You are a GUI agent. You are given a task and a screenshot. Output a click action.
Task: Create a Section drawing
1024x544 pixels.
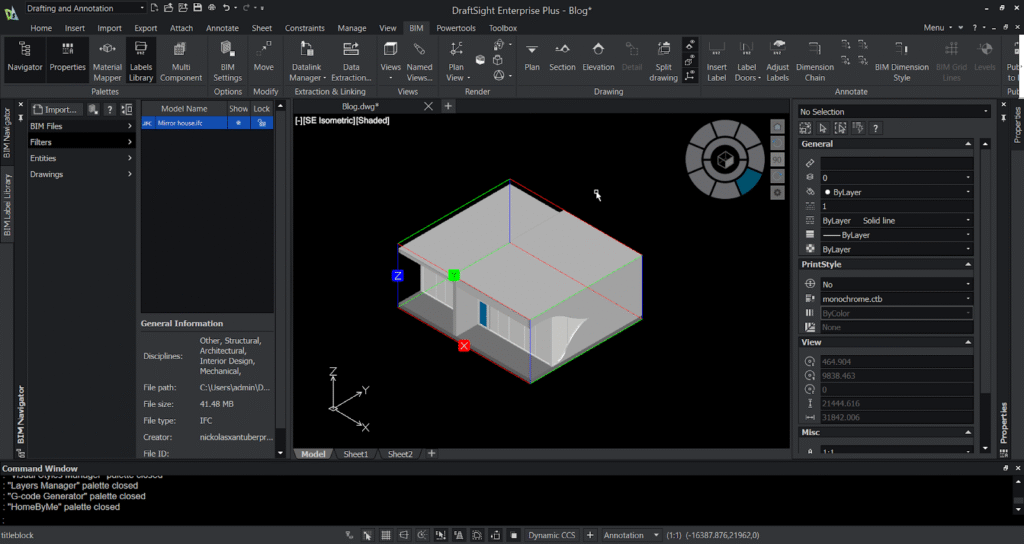pyautogui.click(x=562, y=59)
